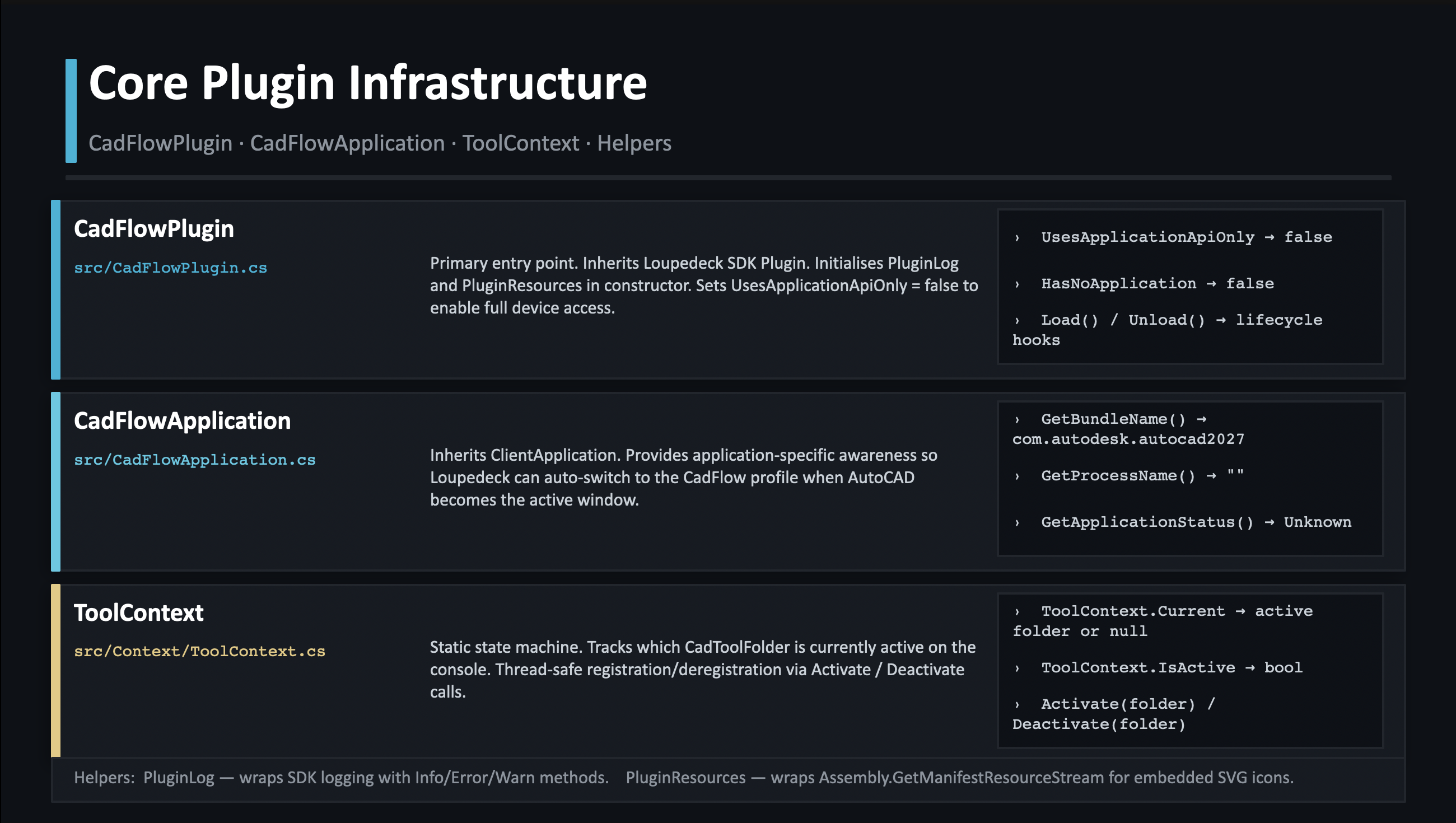Click the yellow accent bar of ToolContext card
1456x823 pixels.
(55, 670)
